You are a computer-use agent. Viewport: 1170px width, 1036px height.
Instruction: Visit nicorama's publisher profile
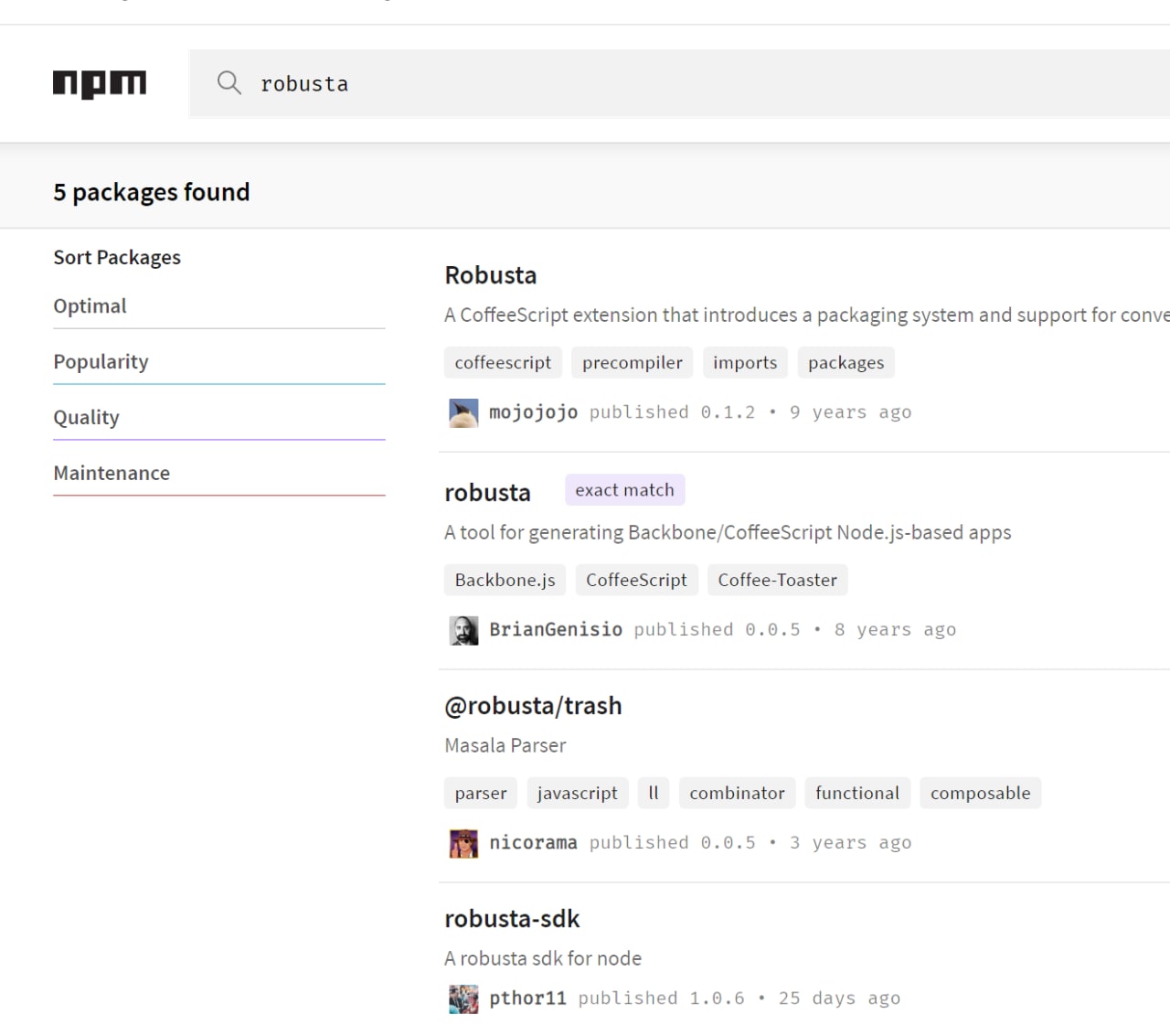tap(533, 843)
